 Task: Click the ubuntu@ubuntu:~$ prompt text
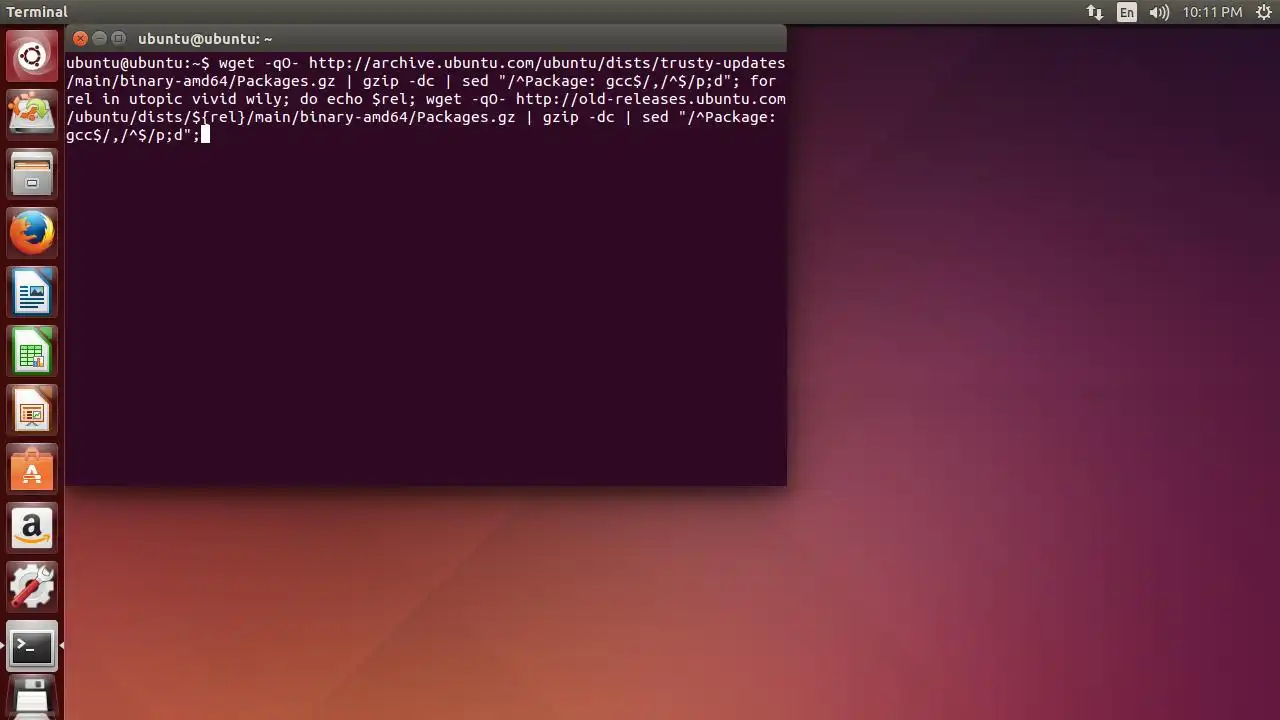tap(138, 63)
